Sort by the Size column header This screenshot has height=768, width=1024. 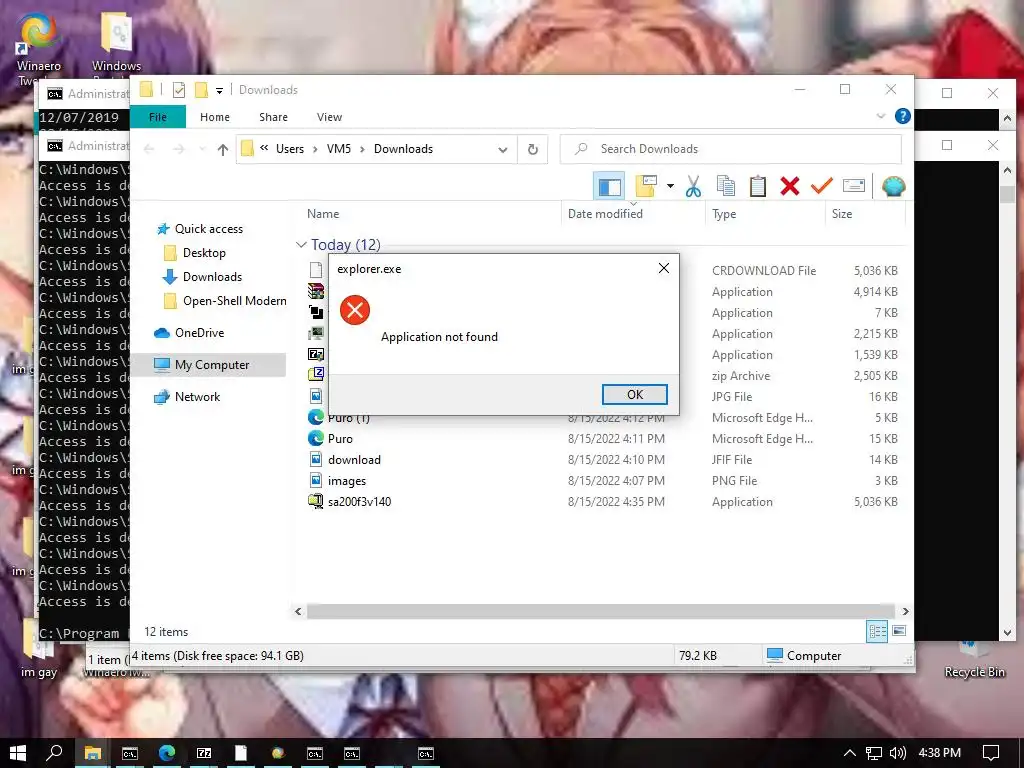pos(842,214)
